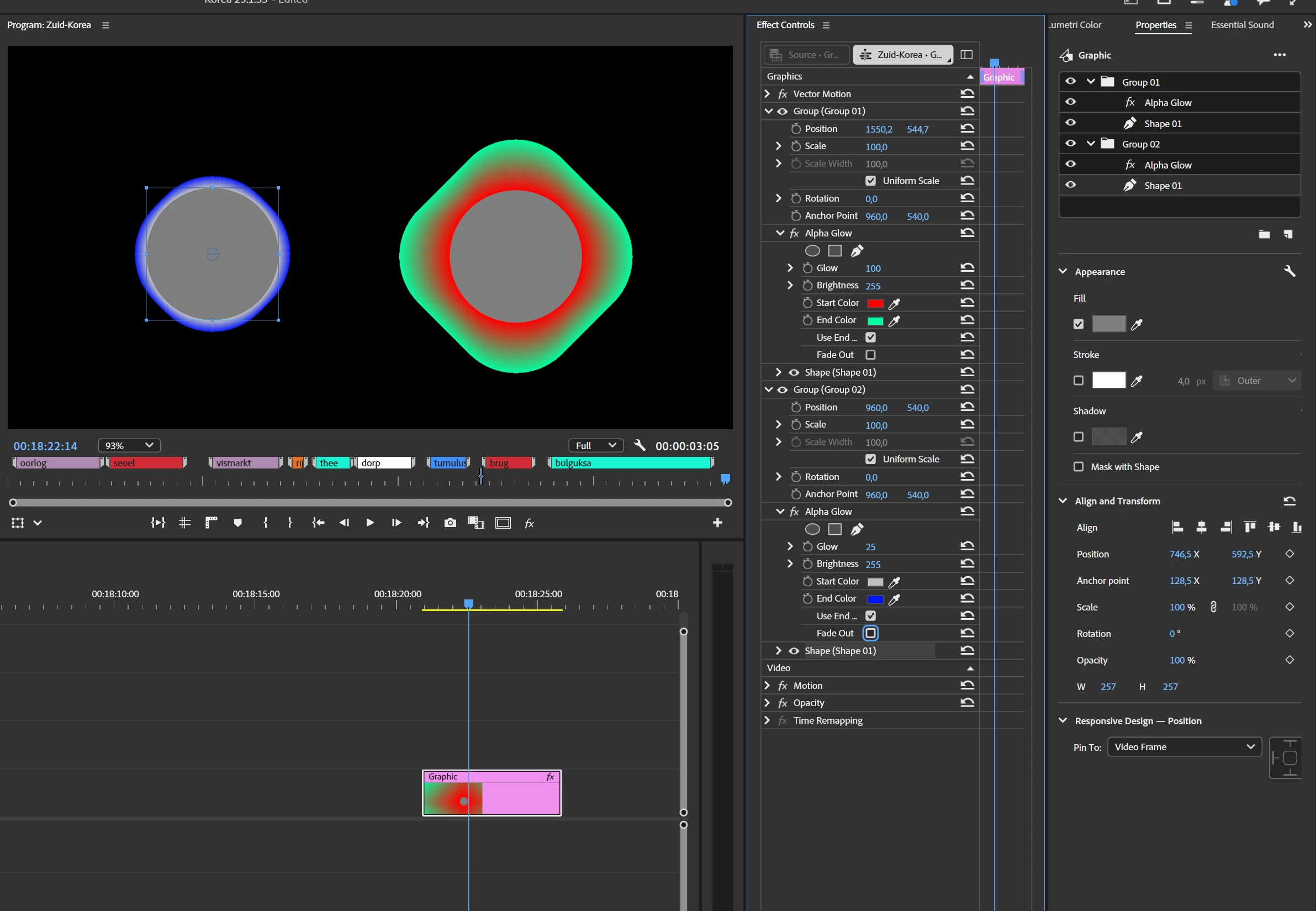Enable the Stroke checkbox
The image size is (1316, 911).
pos(1078,380)
